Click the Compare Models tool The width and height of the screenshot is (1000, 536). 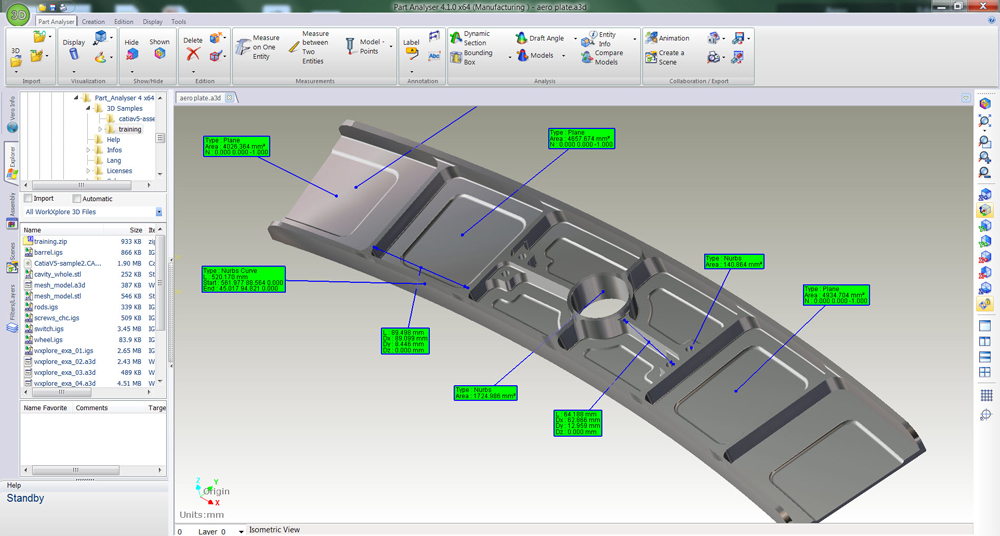click(601, 56)
